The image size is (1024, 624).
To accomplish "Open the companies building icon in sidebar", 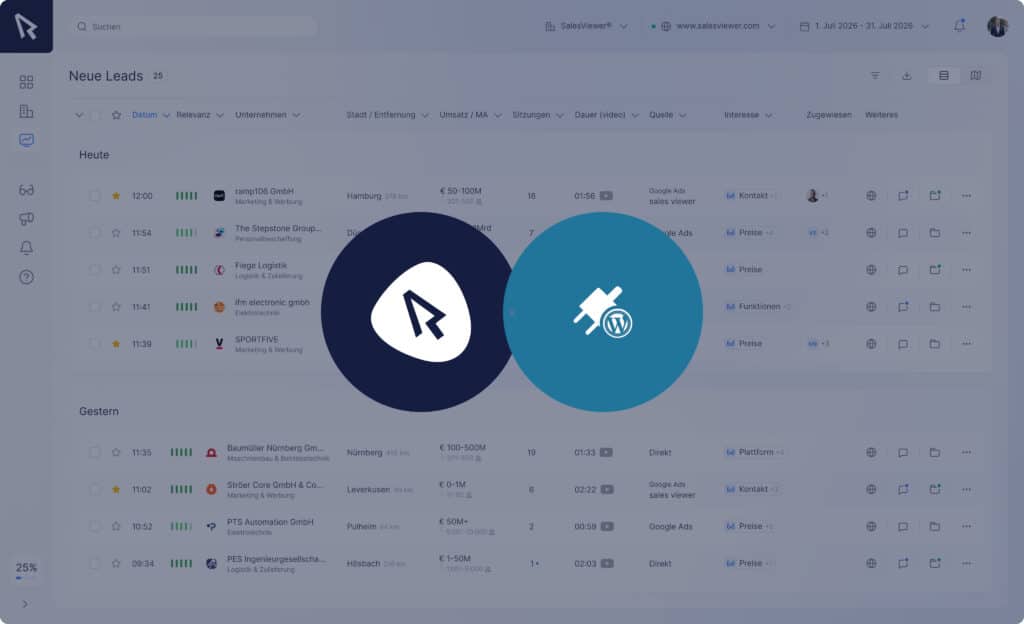I will [x=26, y=111].
